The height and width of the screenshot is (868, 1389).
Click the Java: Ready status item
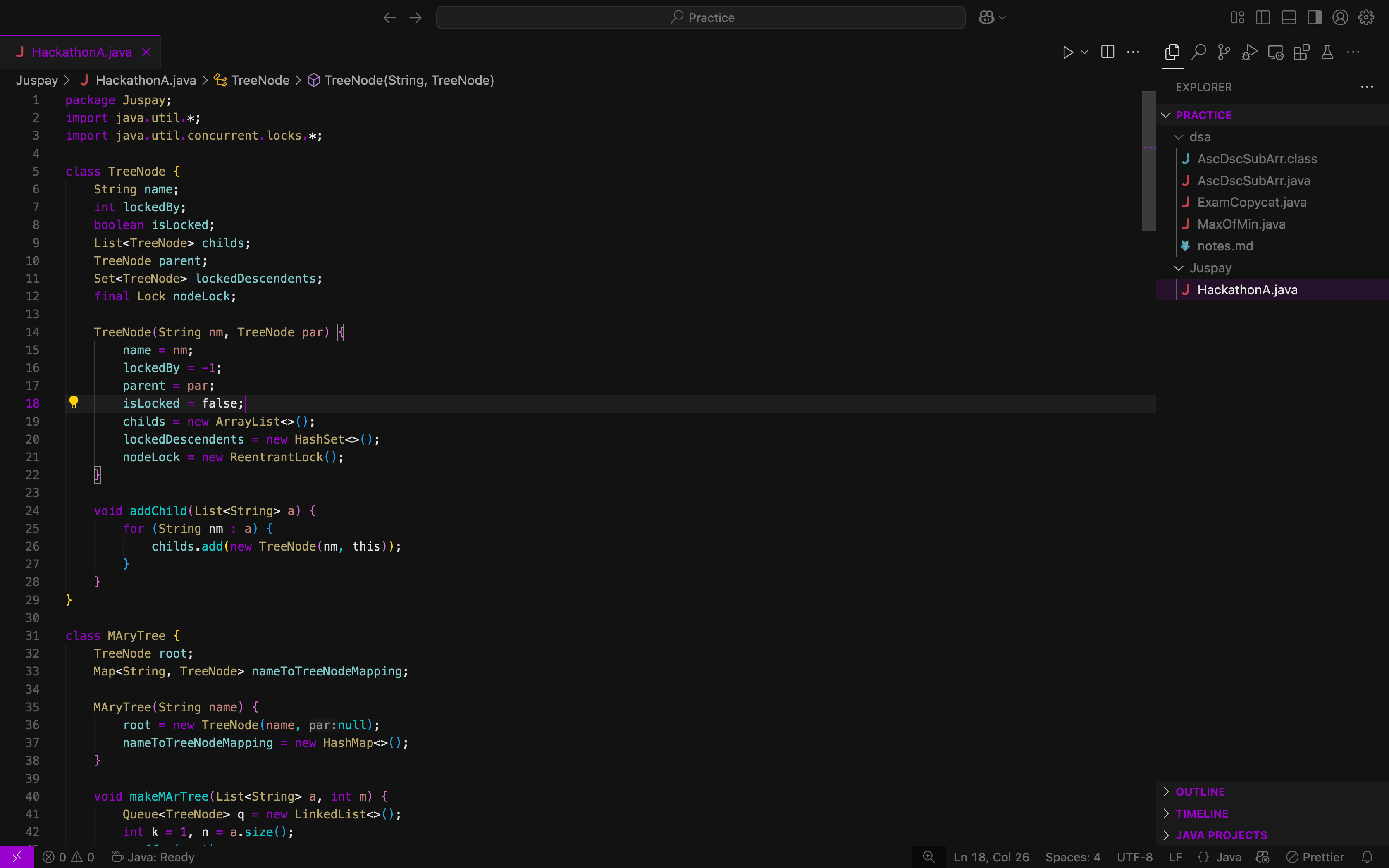coord(152,857)
